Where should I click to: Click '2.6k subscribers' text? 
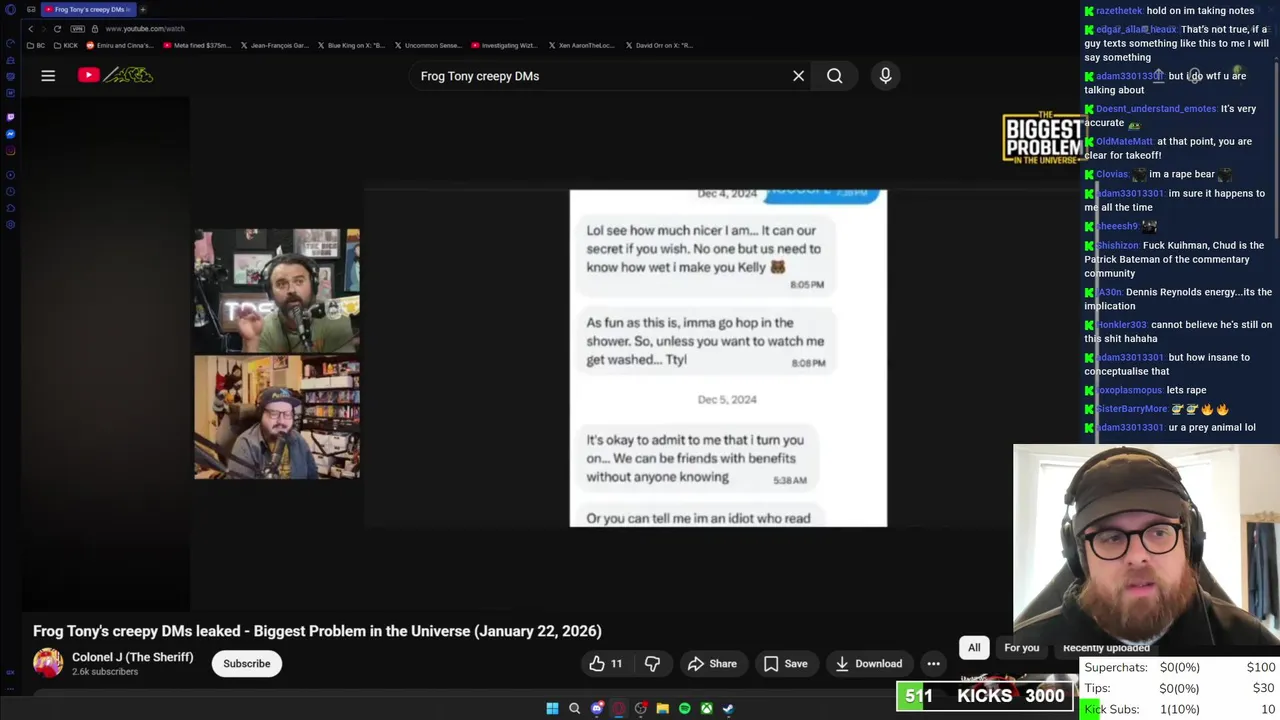(105, 672)
